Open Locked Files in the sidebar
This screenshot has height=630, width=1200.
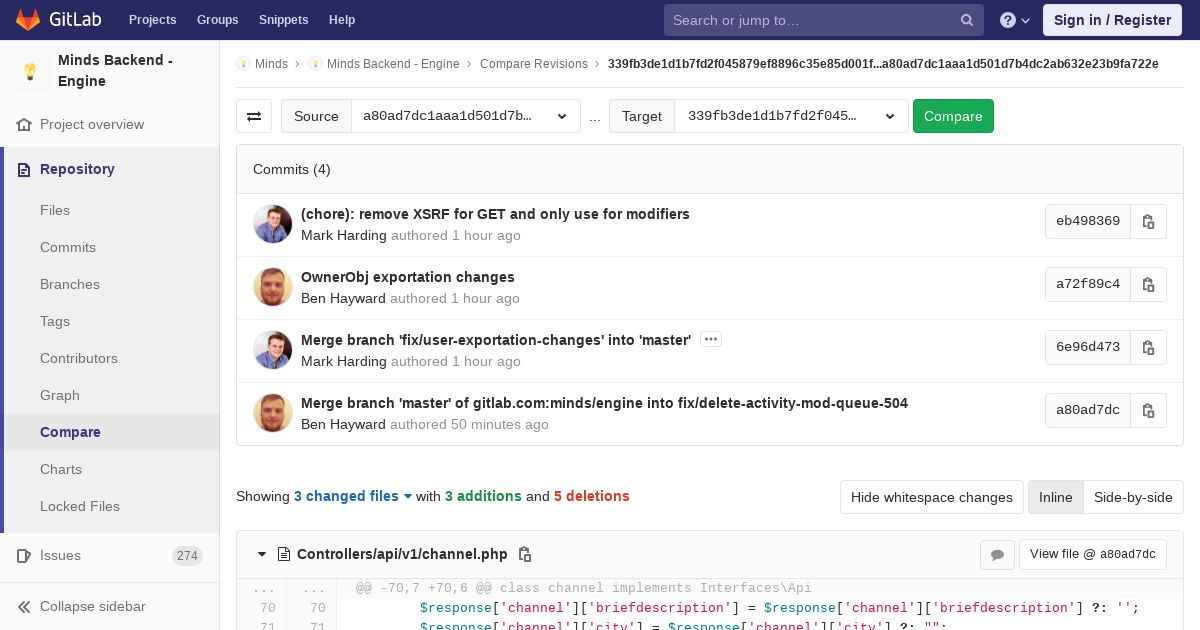coord(80,506)
